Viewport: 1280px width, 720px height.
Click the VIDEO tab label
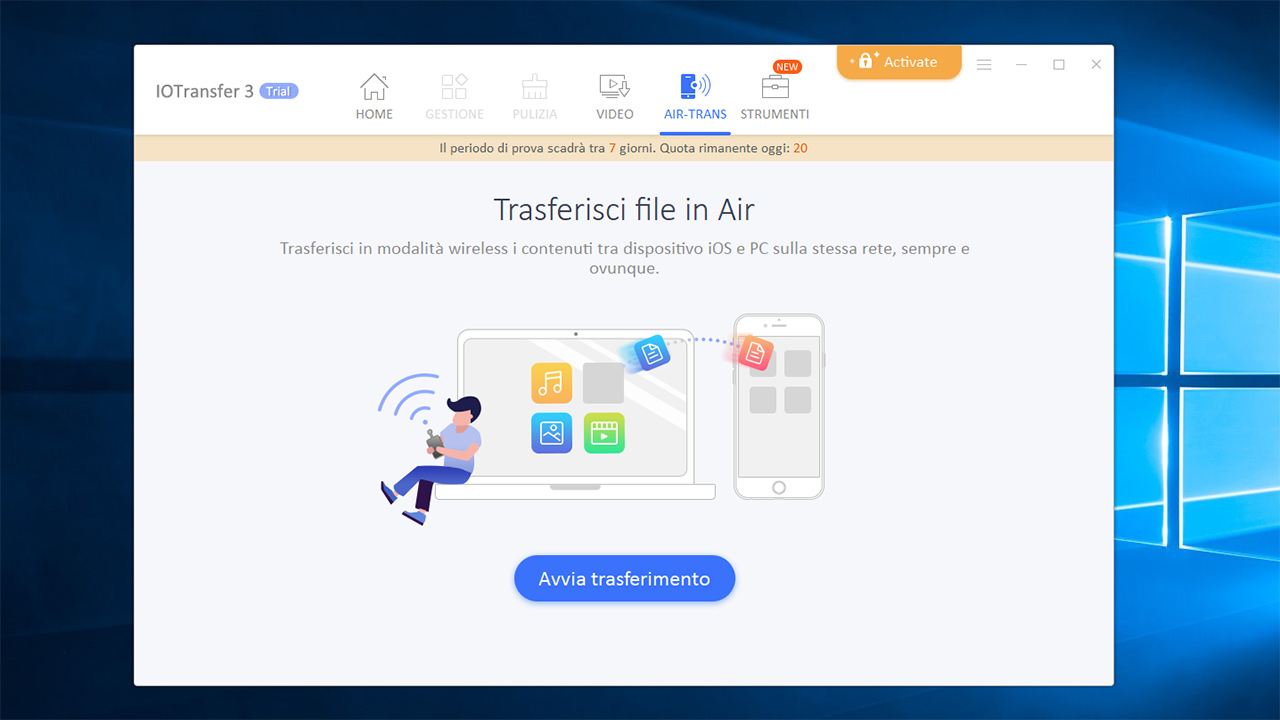(615, 114)
